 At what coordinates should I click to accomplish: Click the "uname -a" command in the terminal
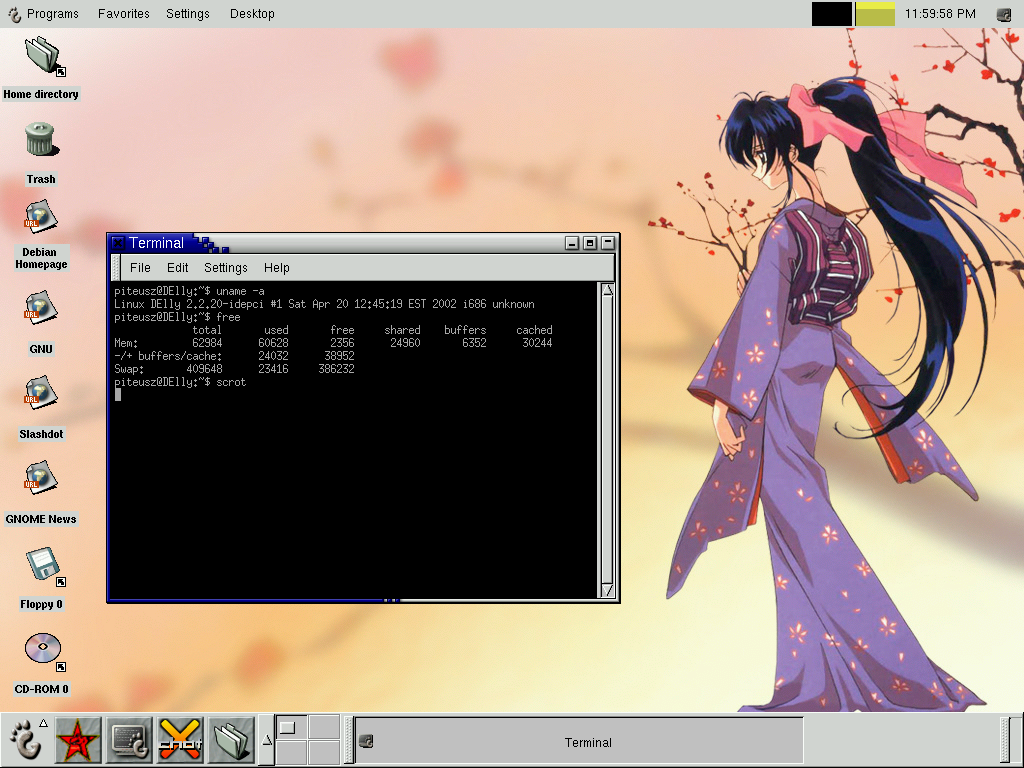tap(240, 291)
